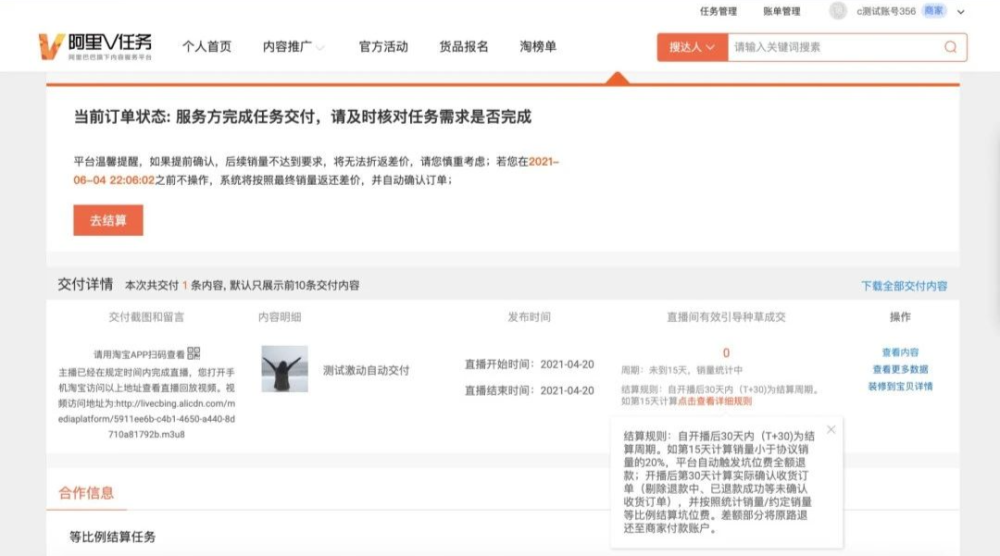Go to 个人首页 tab
The image size is (1000, 556).
click(207, 47)
